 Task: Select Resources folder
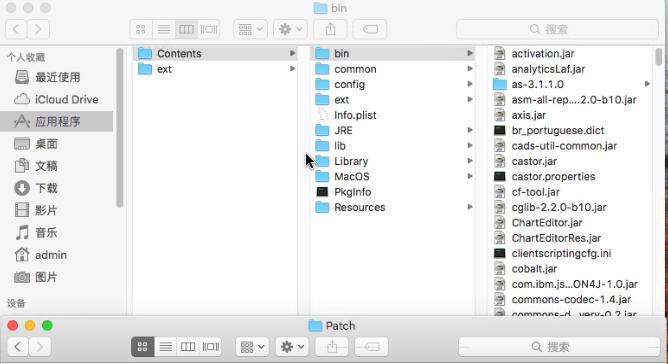tap(393, 207)
